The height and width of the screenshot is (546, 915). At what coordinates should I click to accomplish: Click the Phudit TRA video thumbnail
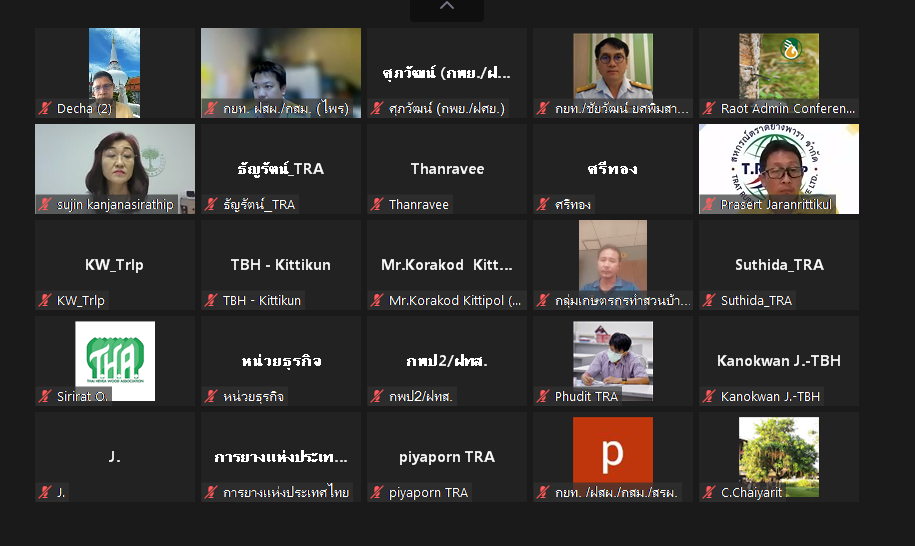pyautogui.click(x=613, y=360)
